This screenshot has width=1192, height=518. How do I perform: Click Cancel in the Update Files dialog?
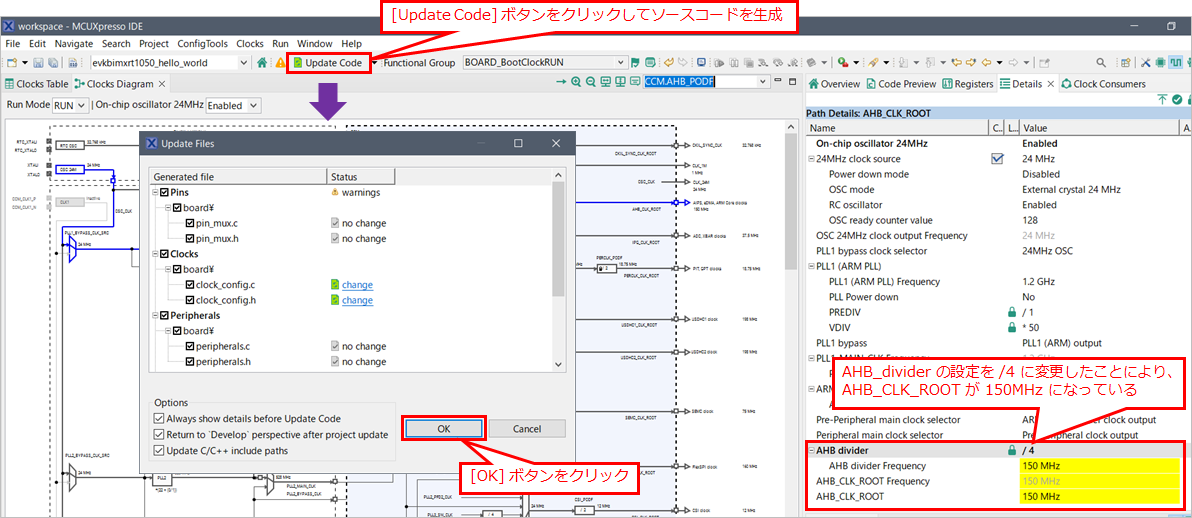527,429
